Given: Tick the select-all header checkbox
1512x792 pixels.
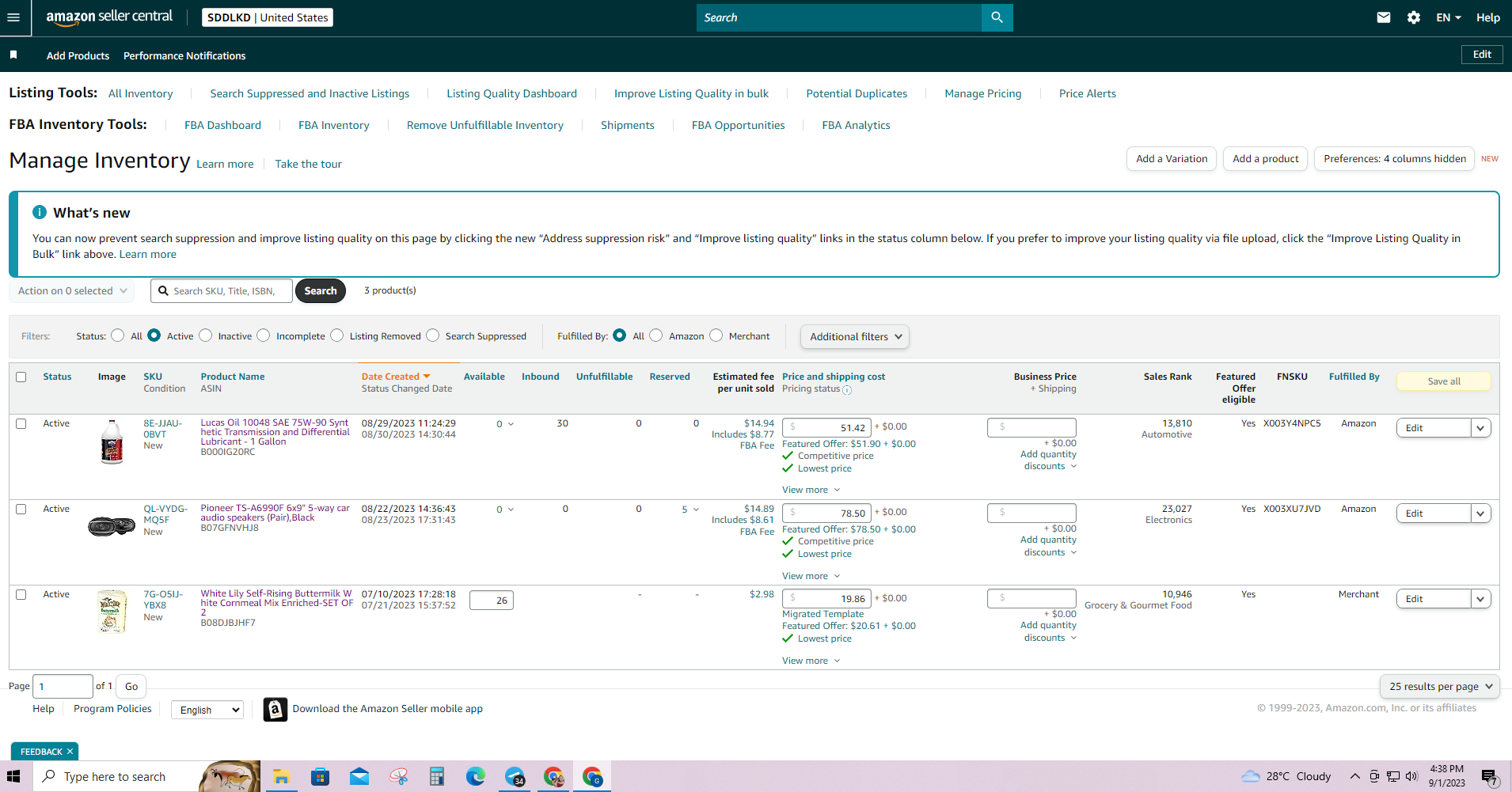Looking at the screenshot, I should point(21,377).
